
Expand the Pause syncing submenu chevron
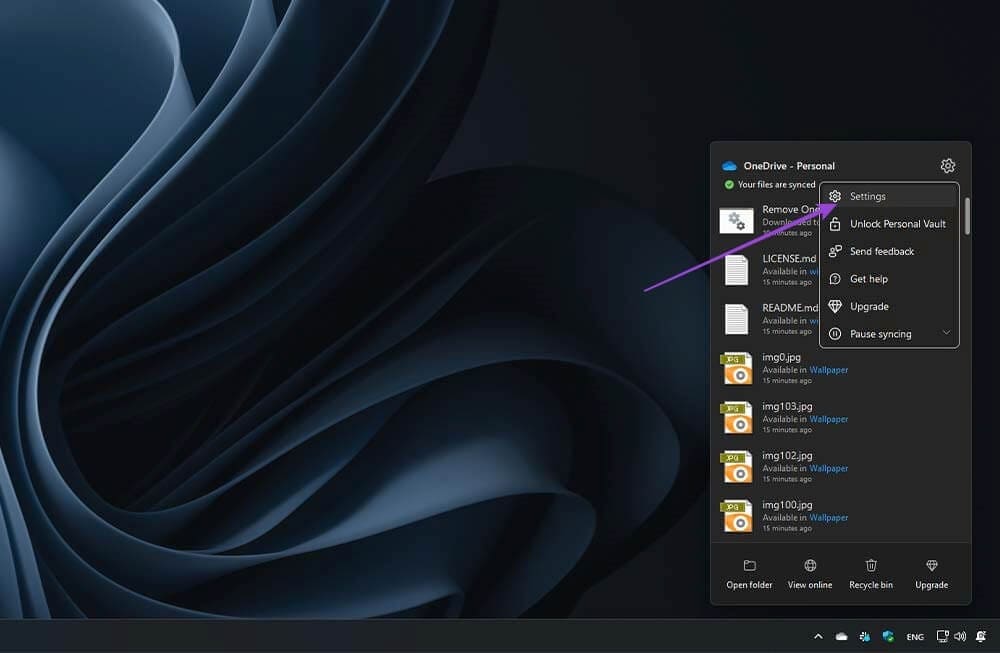tap(946, 333)
